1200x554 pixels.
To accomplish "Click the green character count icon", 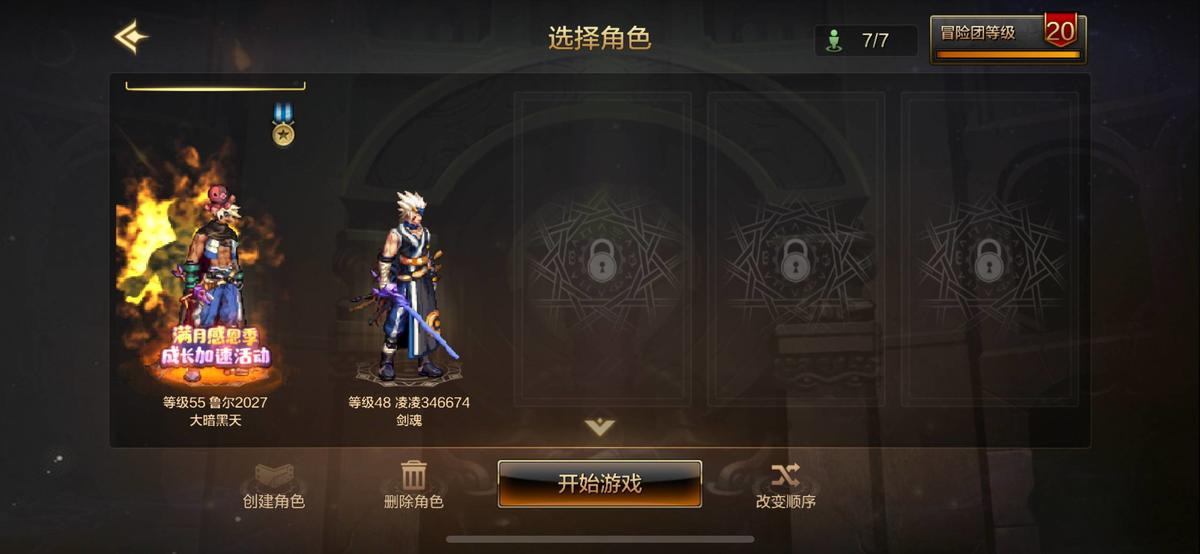I will [833, 40].
